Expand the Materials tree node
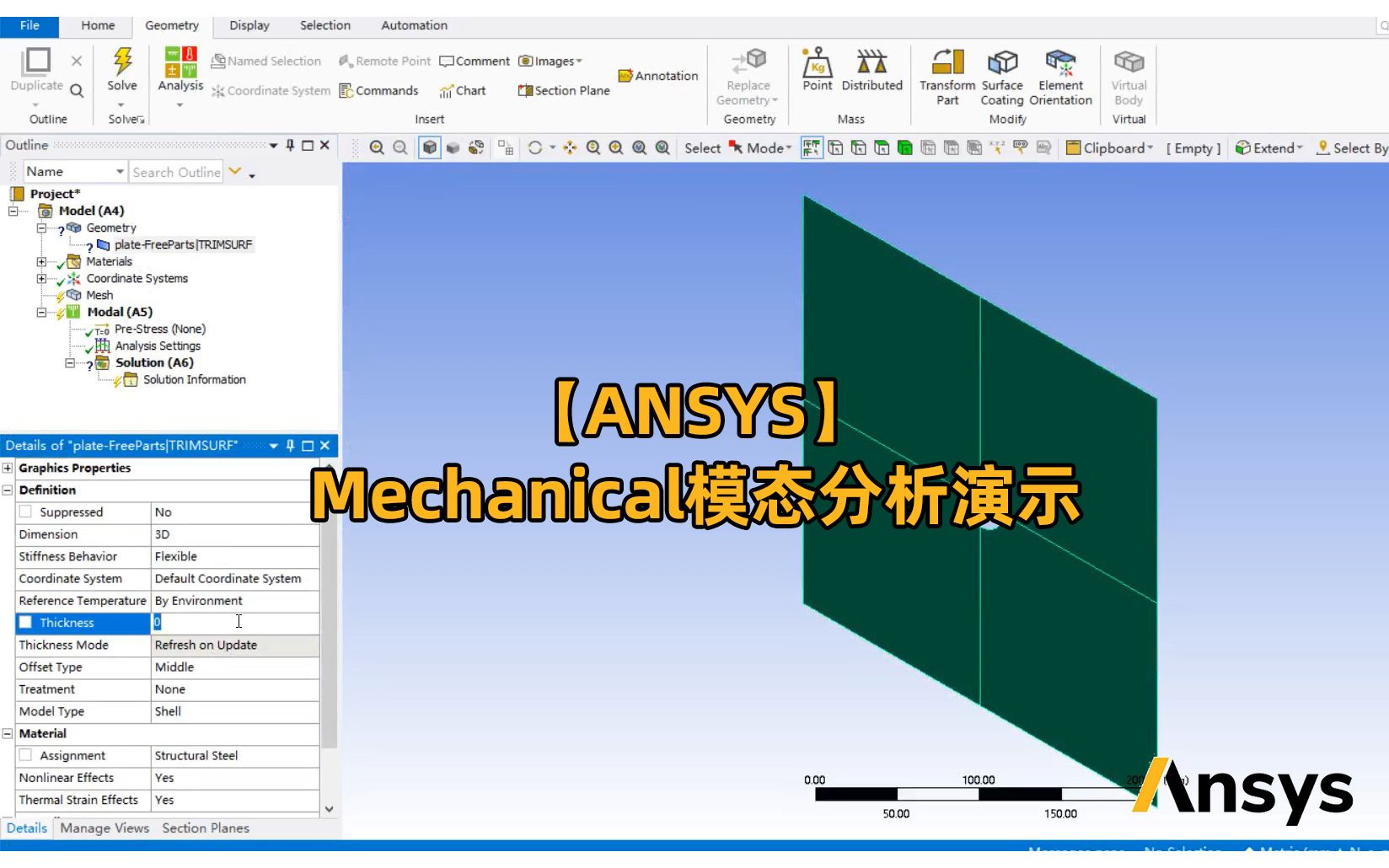 pos(41,261)
